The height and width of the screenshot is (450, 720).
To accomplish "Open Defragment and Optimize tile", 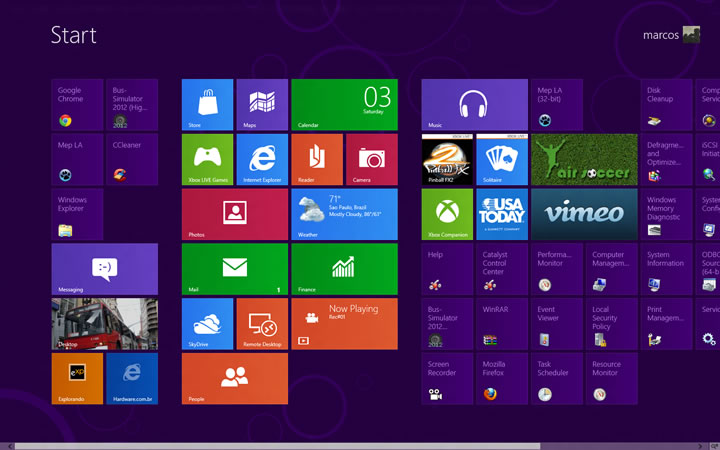I will point(666,159).
